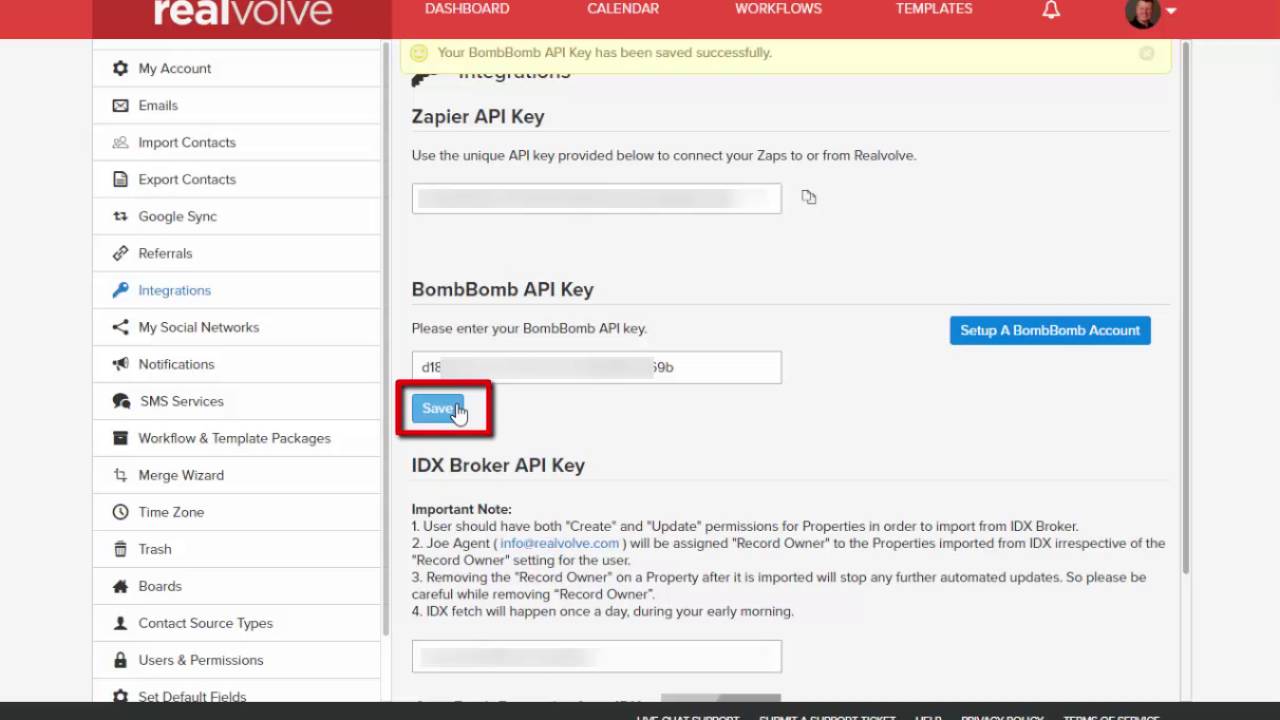Click the Trash bin icon
This screenshot has height=720, width=1280.
pyautogui.click(x=120, y=549)
